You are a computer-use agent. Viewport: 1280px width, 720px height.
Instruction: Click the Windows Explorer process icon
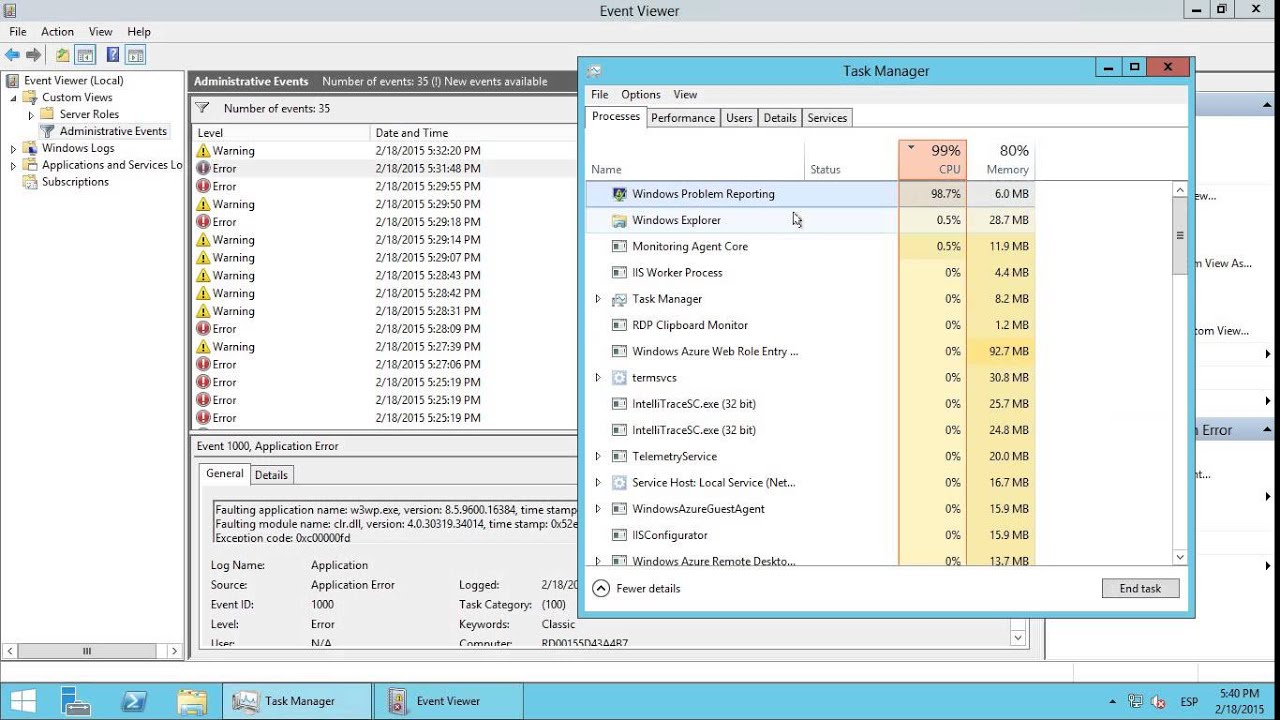pos(619,220)
